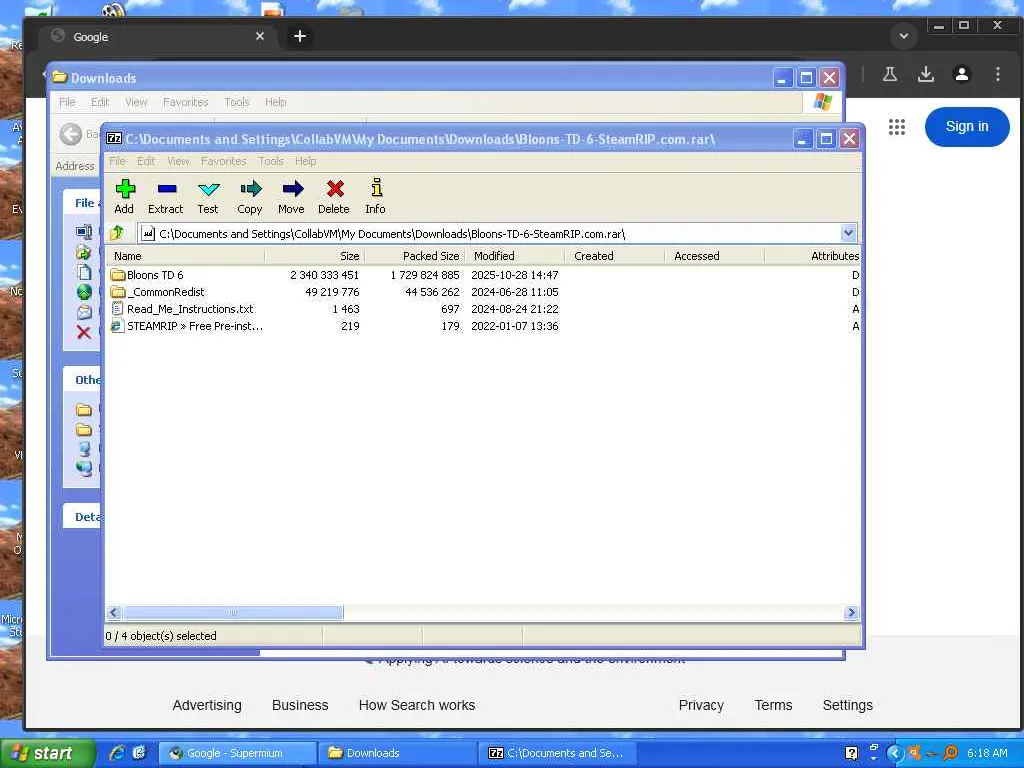
Task: Sort by the Attributes column header
Action: coord(813,256)
